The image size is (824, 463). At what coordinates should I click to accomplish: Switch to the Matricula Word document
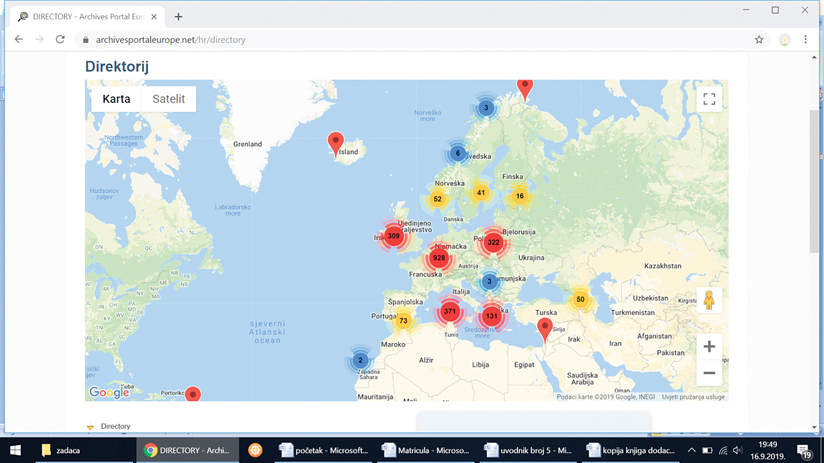[x=426, y=450]
